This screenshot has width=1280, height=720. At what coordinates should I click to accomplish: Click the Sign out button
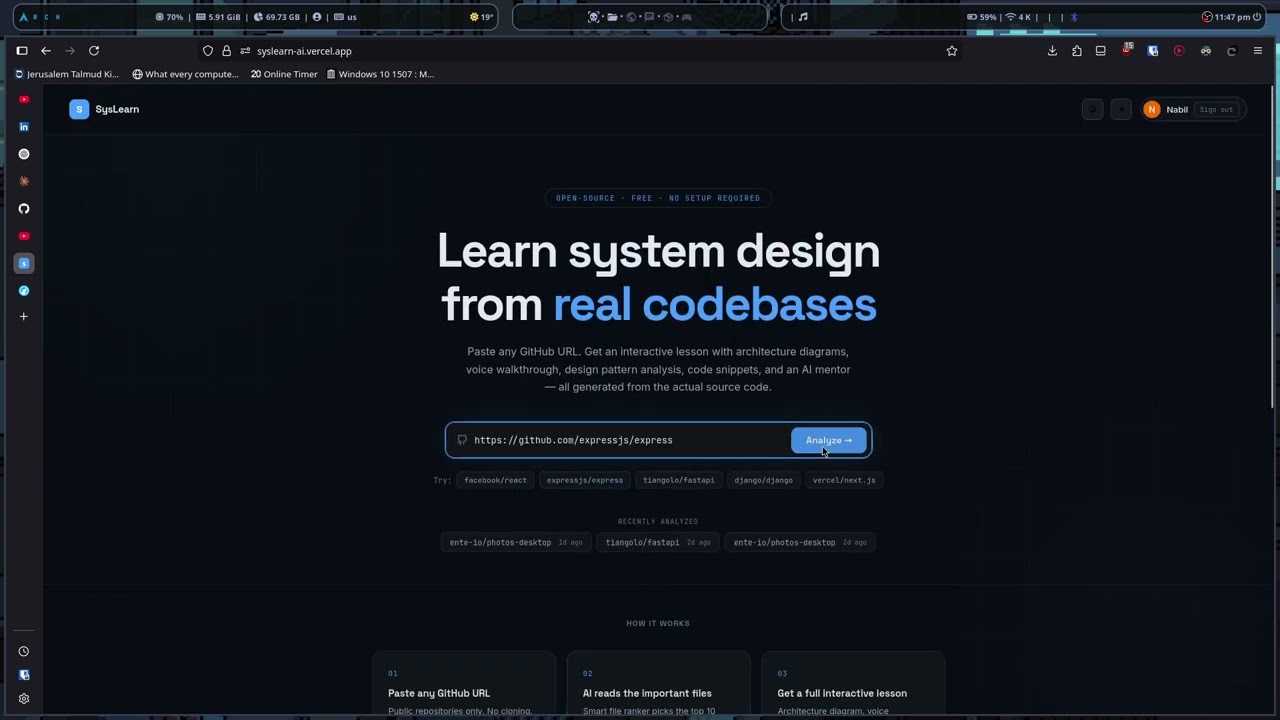point(1216,110)
